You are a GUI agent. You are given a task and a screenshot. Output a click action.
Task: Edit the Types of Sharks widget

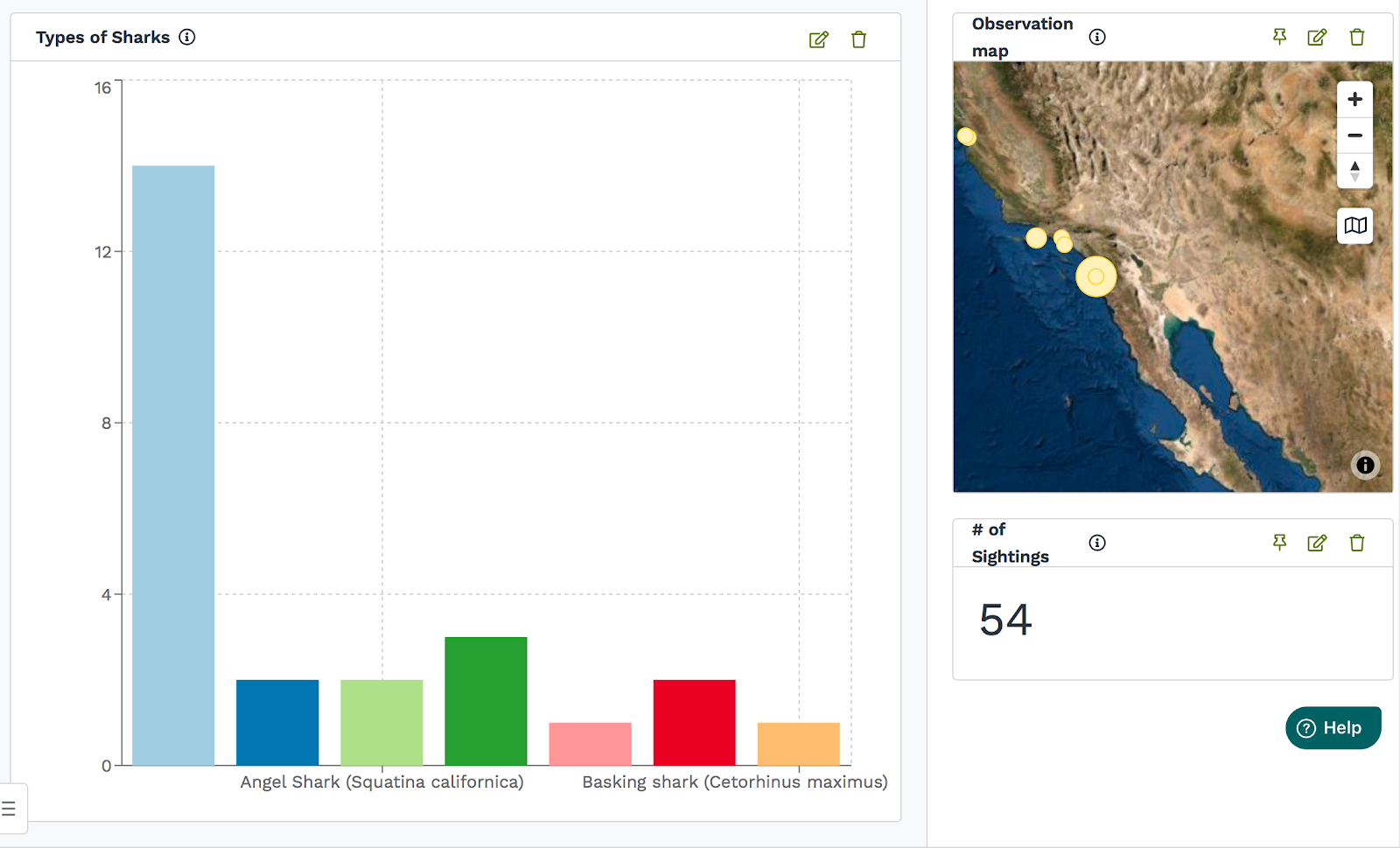(818, 39)
